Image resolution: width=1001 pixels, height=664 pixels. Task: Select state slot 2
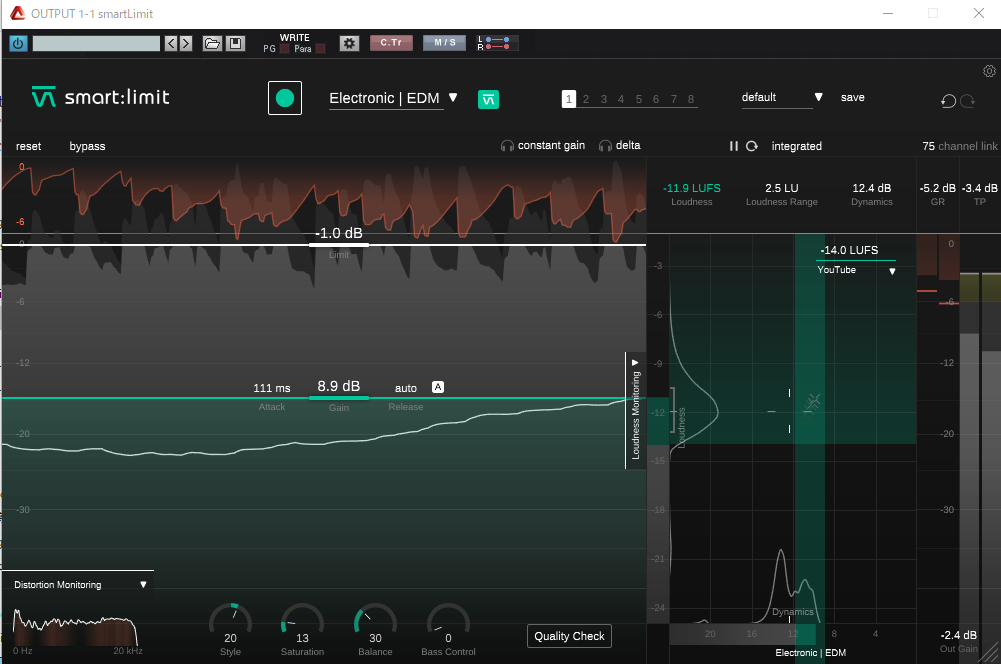[x=586, y=99]
